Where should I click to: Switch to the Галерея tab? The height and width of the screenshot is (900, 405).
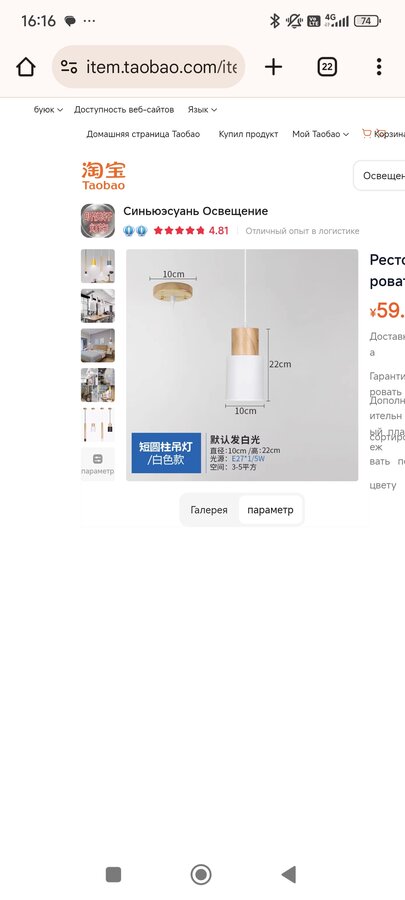point(209,510)
